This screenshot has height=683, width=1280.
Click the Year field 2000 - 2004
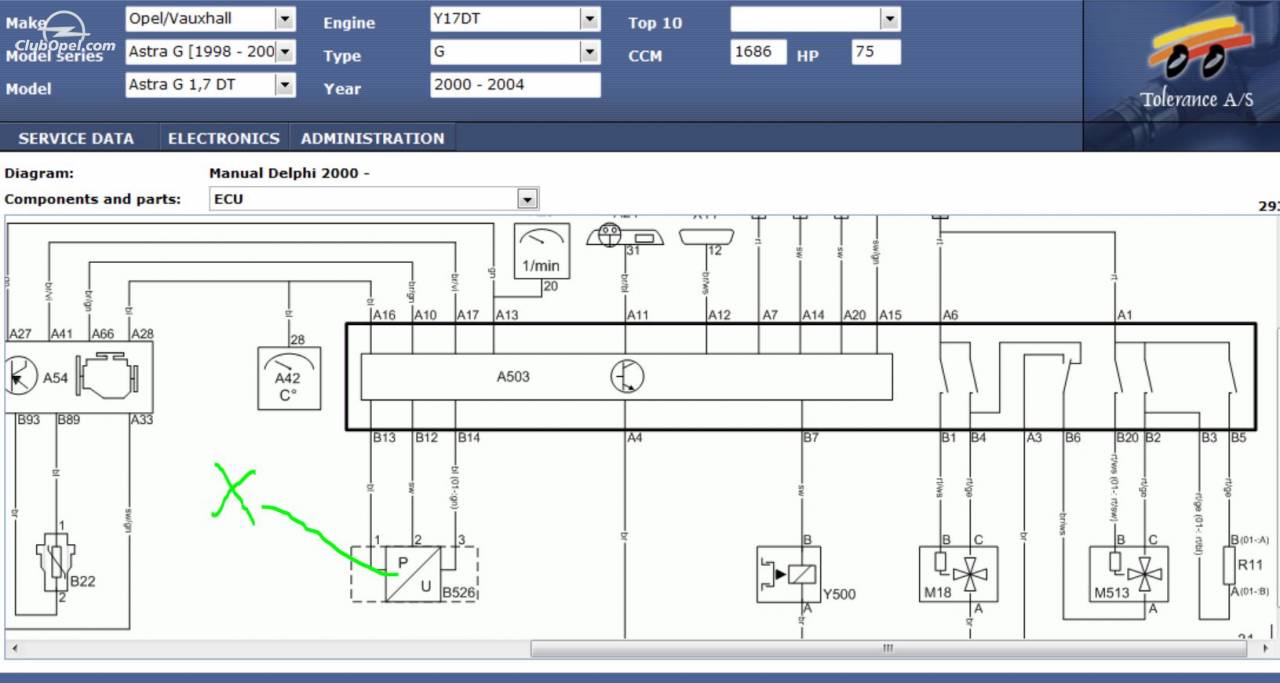coord(515,85)
